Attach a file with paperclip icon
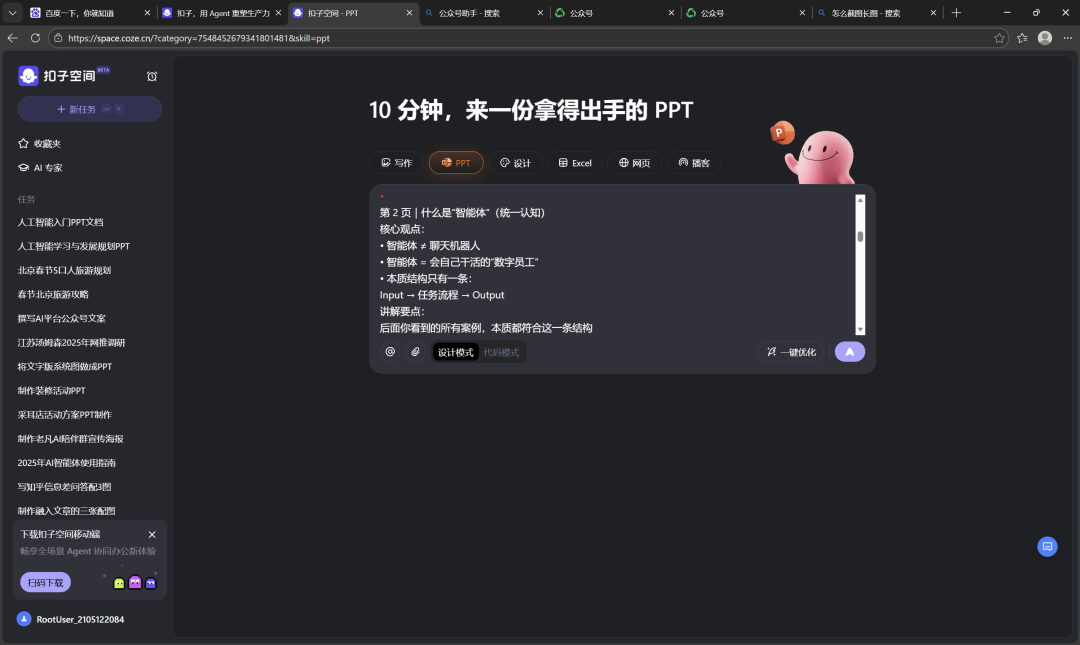 pos(415,352)
